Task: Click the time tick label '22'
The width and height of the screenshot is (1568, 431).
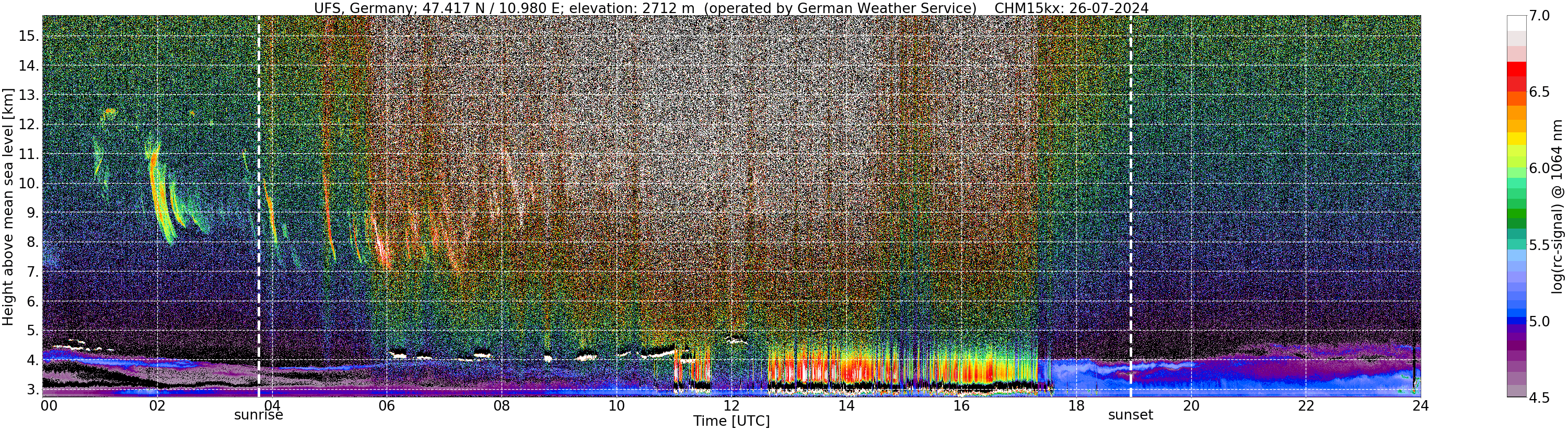Action: point(1306,405)
